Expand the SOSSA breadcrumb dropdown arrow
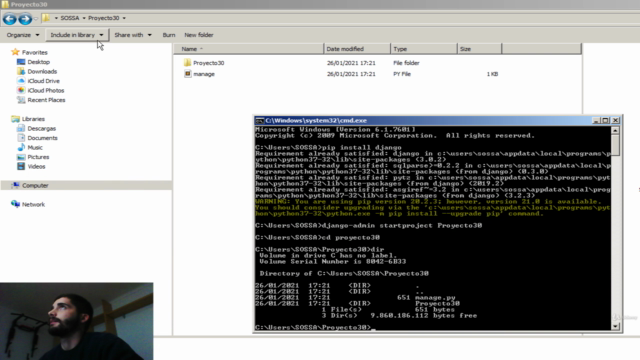This screenshot has width=640, height=360. pos(84,18)
